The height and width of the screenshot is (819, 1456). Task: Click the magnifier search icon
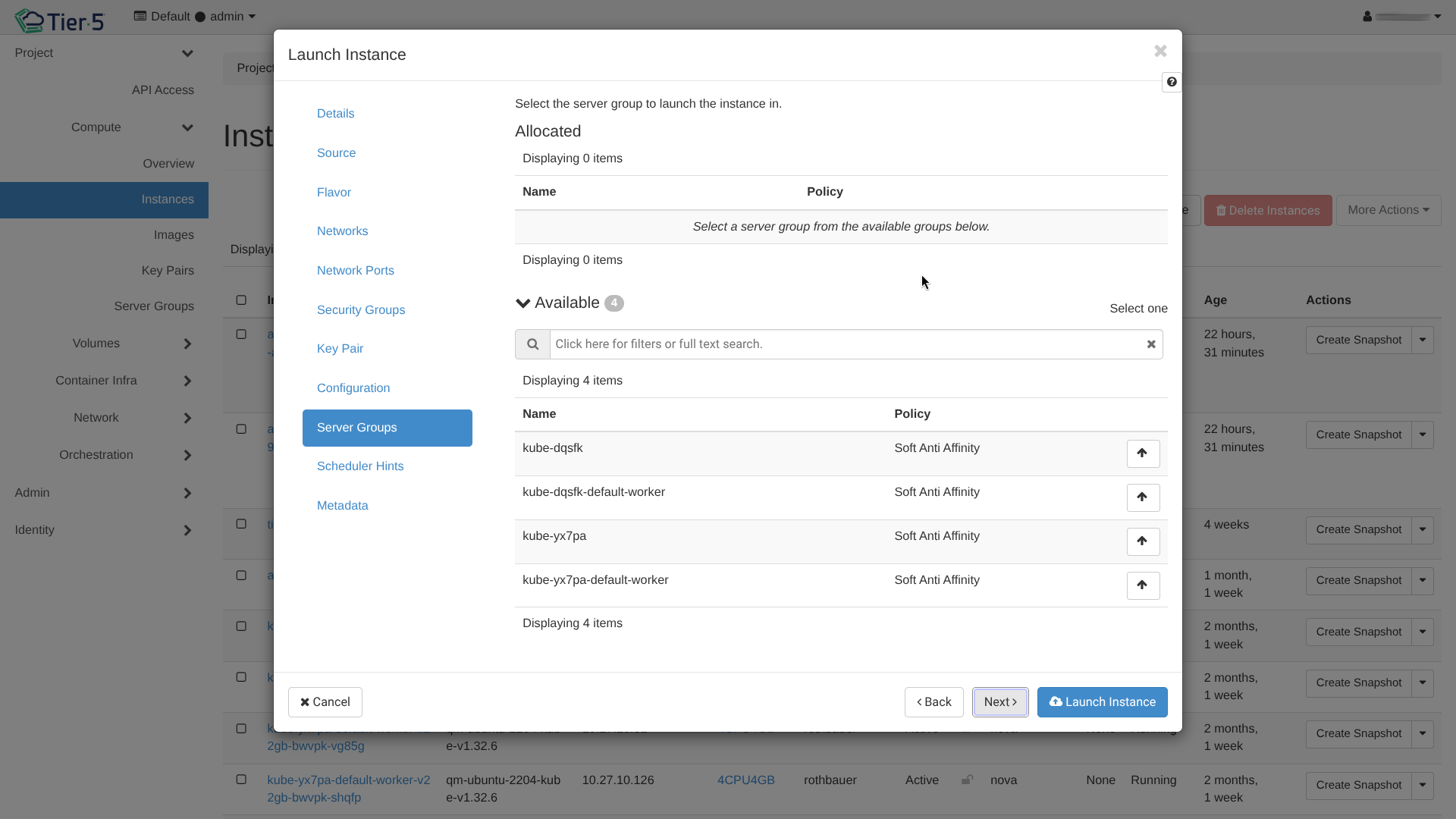[x=532, y=344]
